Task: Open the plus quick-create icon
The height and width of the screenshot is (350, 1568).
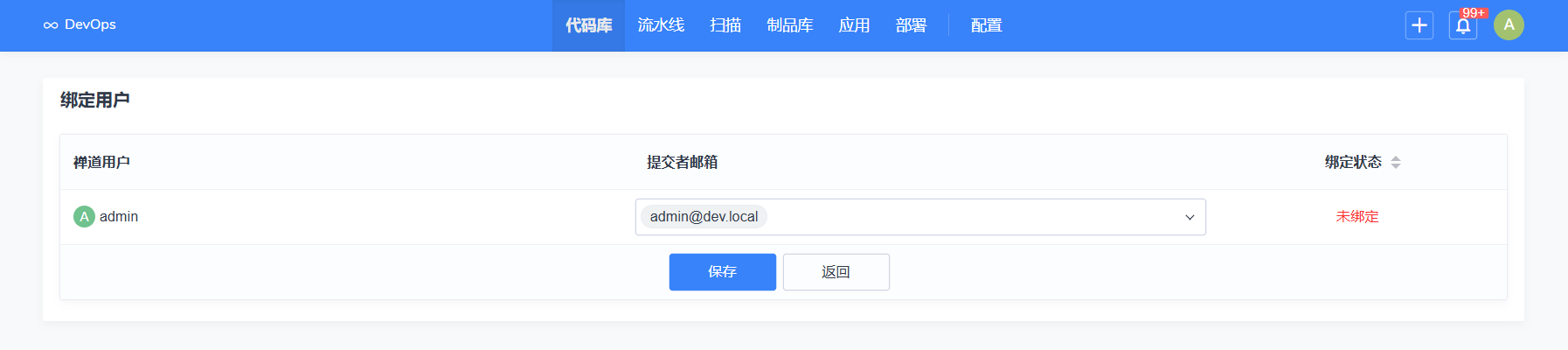Action: coord(1419,25)
